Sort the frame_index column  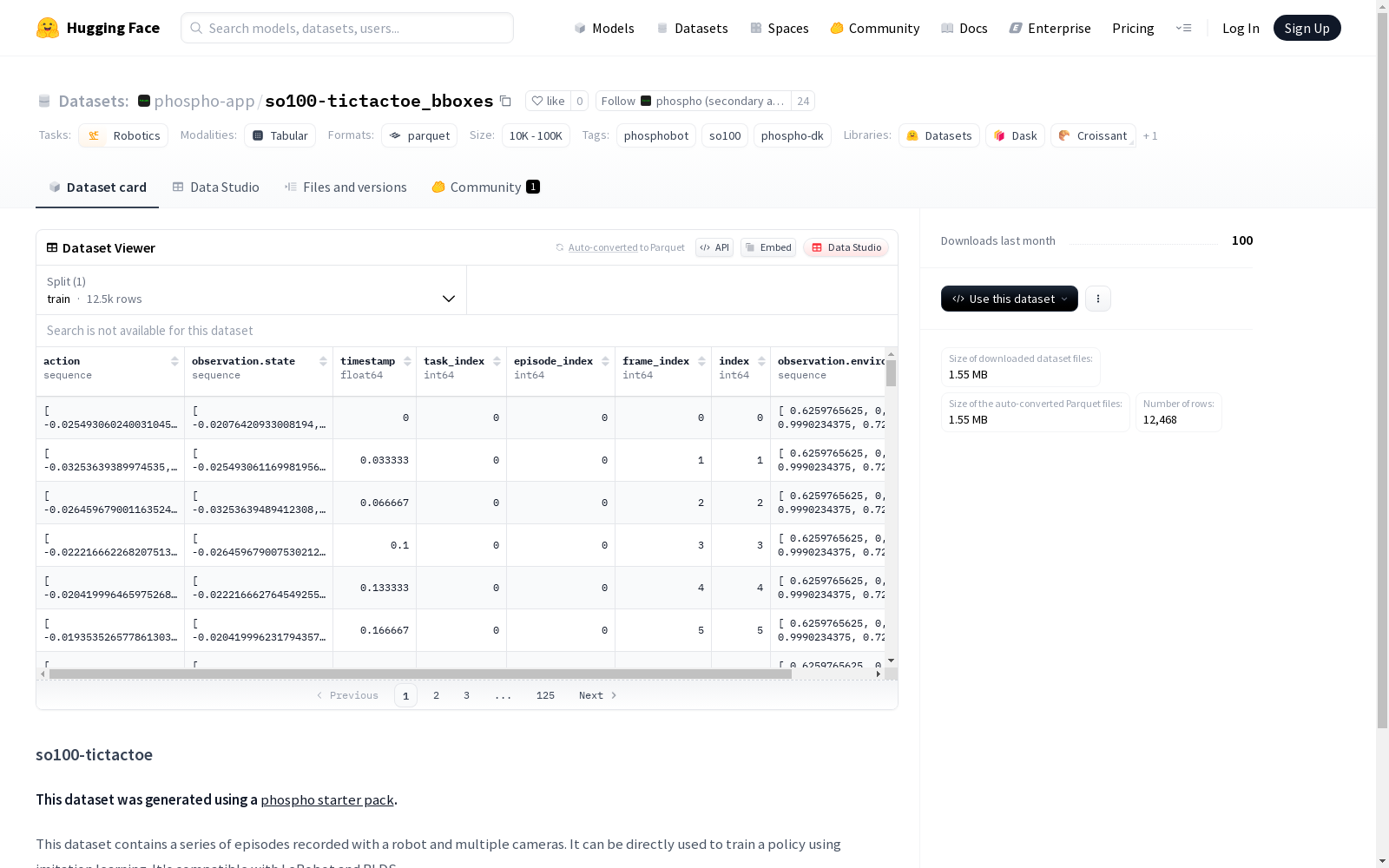point(701,361)
